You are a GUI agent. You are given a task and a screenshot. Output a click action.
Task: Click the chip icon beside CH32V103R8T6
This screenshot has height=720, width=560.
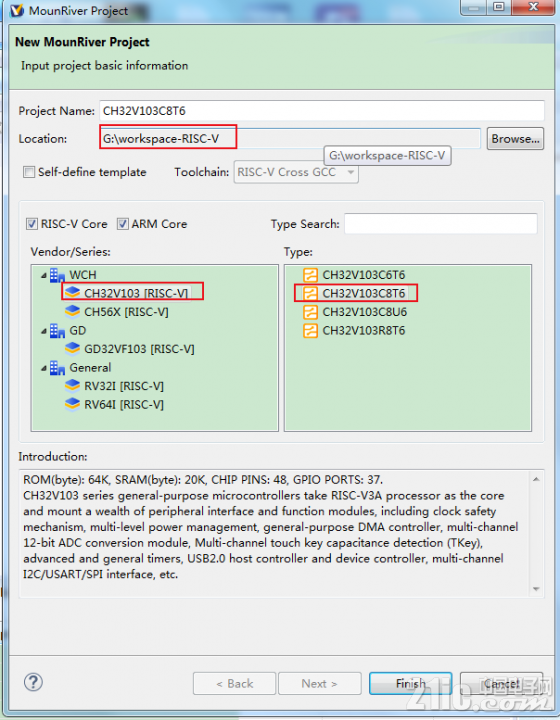310,331
